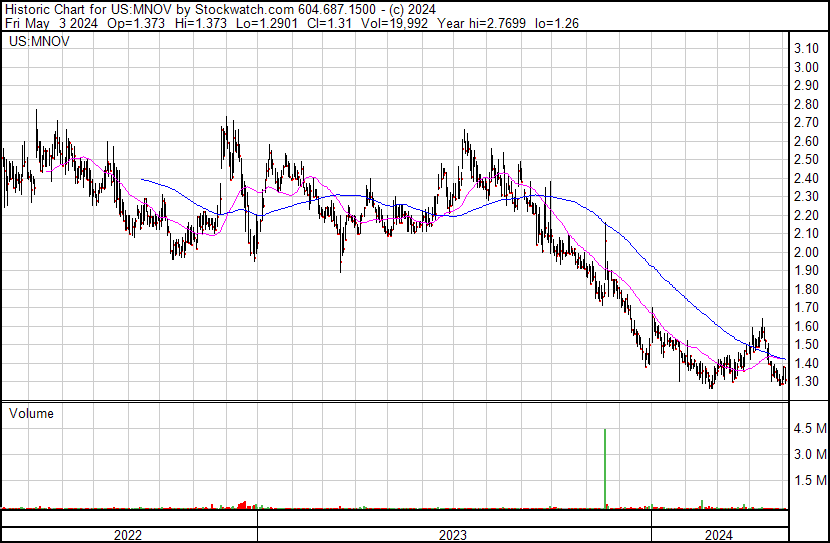Click the 3.00 price axis label
This screenshot has width=830, height=543.
(806, 67)
